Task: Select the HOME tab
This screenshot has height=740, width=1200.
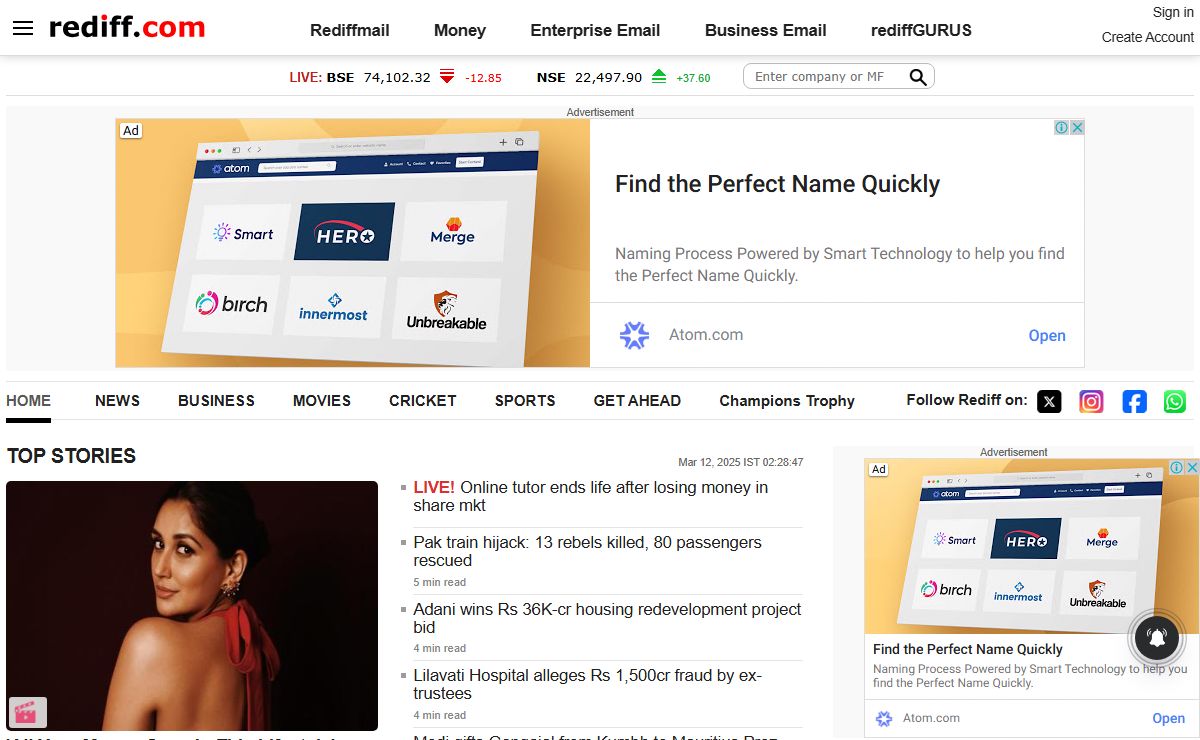Action: [x=28, y=400]
